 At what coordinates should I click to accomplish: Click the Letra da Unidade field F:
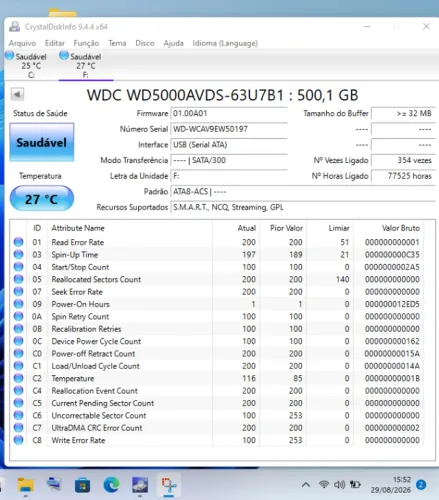click(x=229, y=176)
